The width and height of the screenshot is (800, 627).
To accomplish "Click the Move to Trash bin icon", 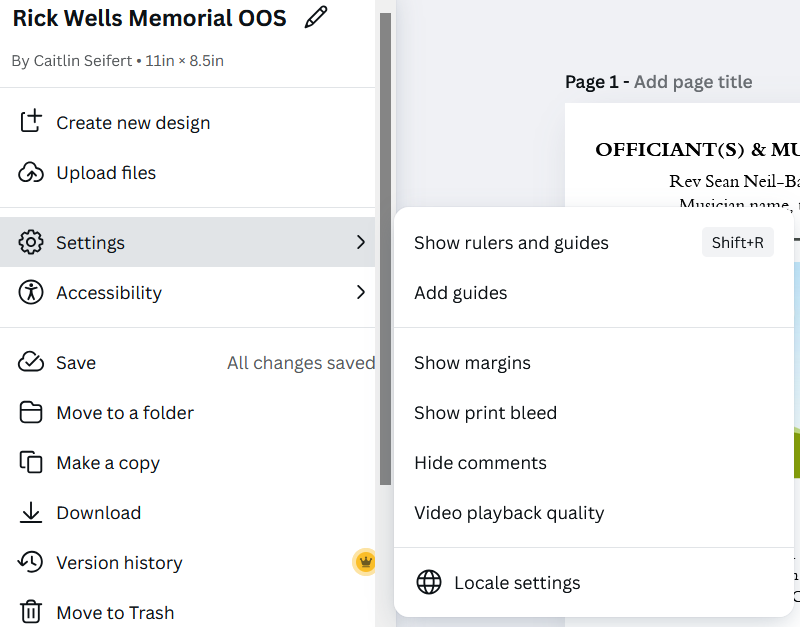I will tap(31, 612).
